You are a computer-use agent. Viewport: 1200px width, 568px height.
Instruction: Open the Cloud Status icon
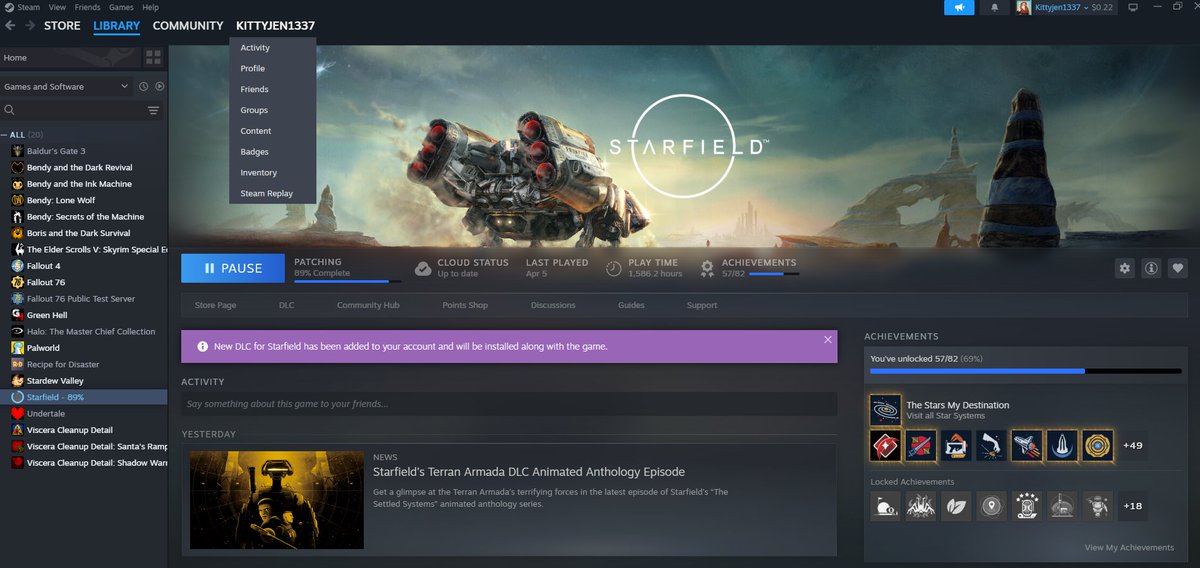[x=423, y=268]
